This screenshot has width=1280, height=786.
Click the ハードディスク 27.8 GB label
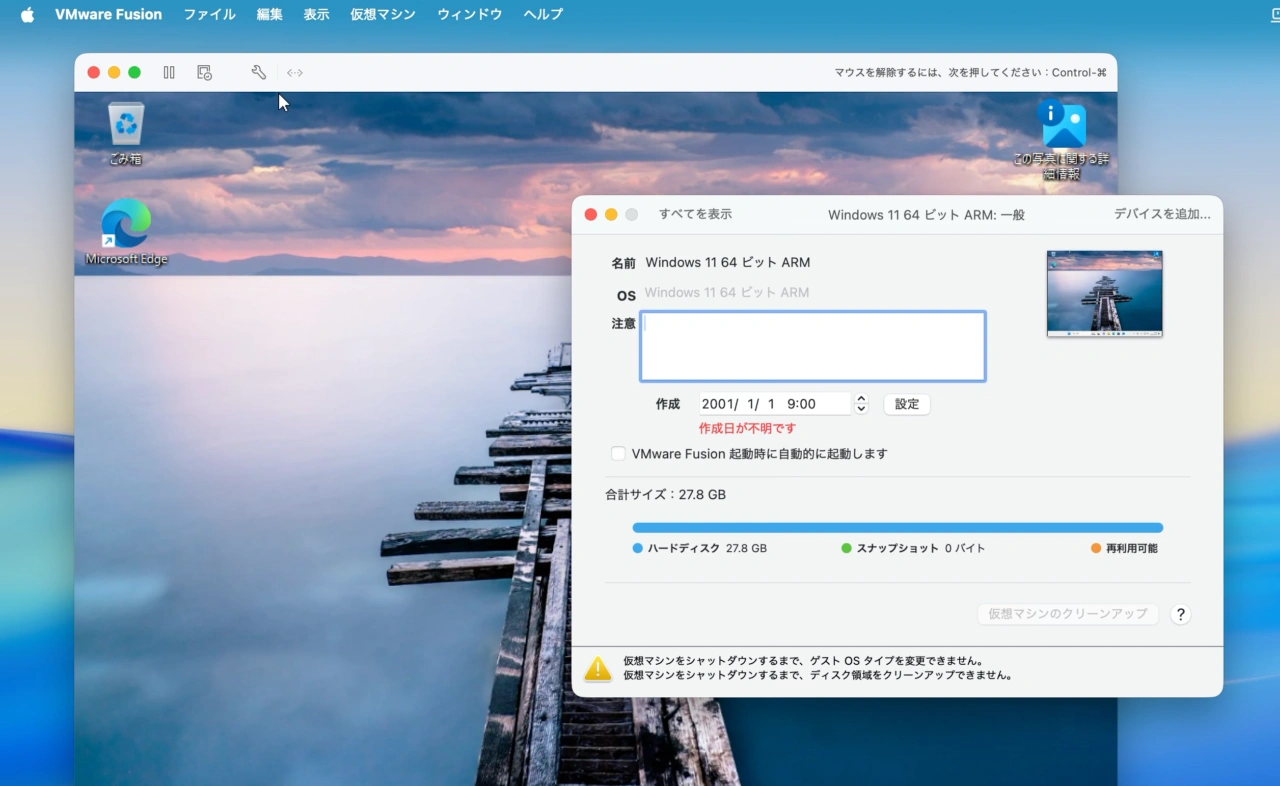[707, 548]
